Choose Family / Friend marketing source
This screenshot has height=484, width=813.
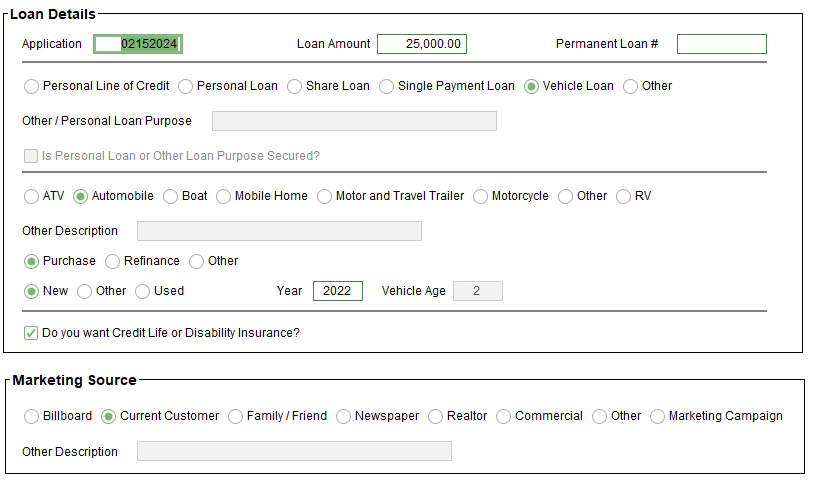coord(236,416)
